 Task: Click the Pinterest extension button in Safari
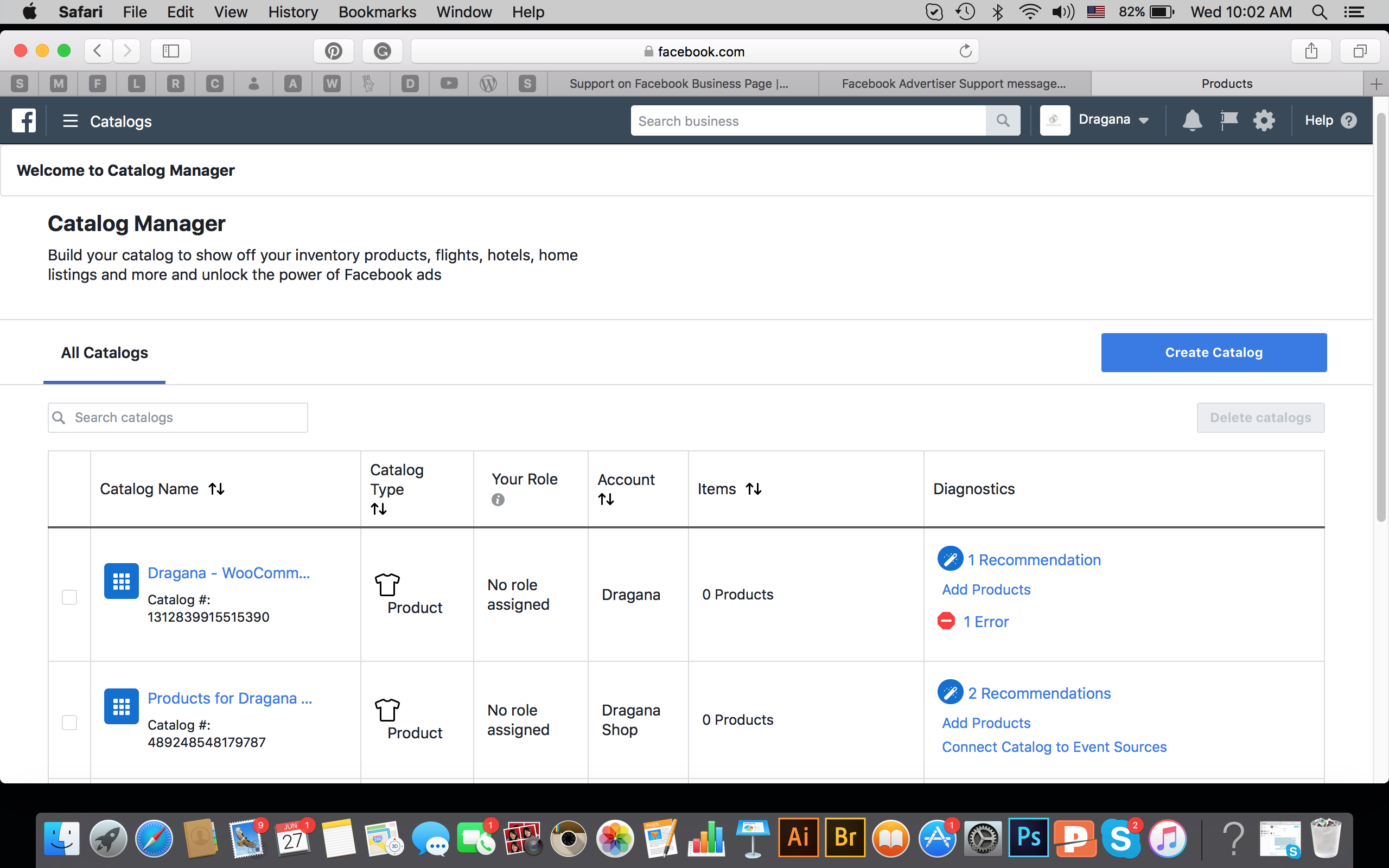coord(334,51)
